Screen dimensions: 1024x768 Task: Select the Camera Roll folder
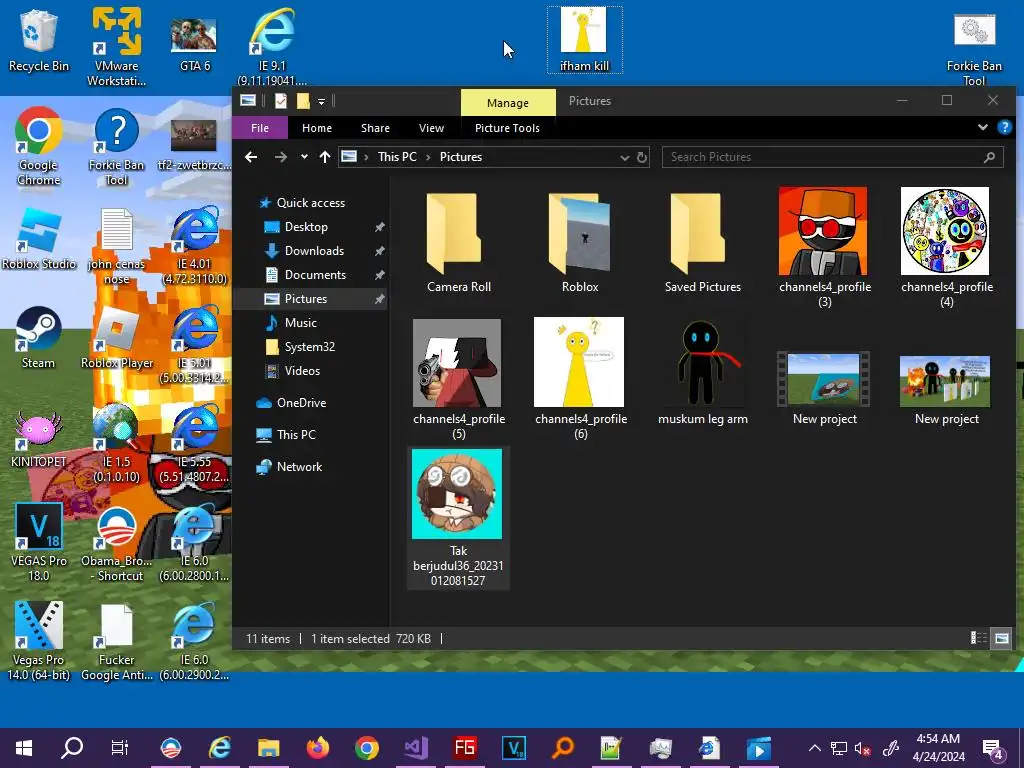[x=458, y=243]
